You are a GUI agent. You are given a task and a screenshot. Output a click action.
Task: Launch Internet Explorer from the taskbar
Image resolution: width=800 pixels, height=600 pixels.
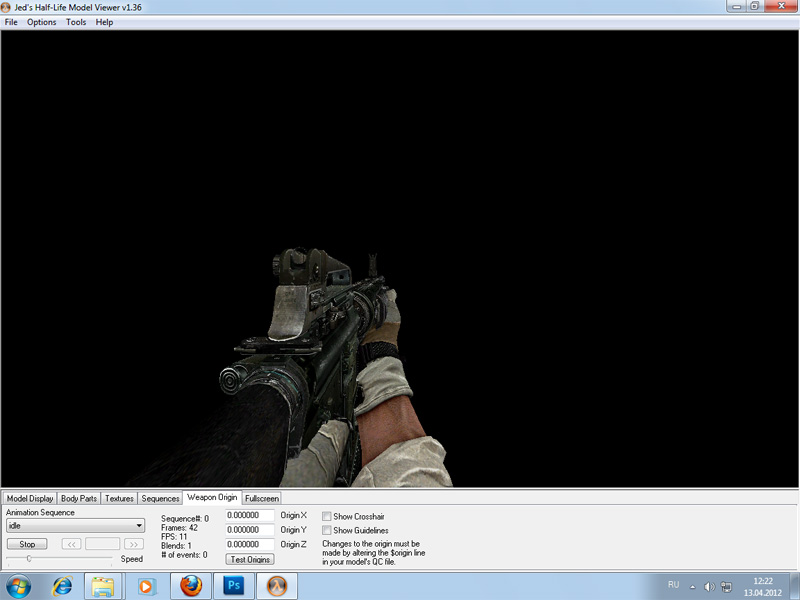tap(63, 585)
